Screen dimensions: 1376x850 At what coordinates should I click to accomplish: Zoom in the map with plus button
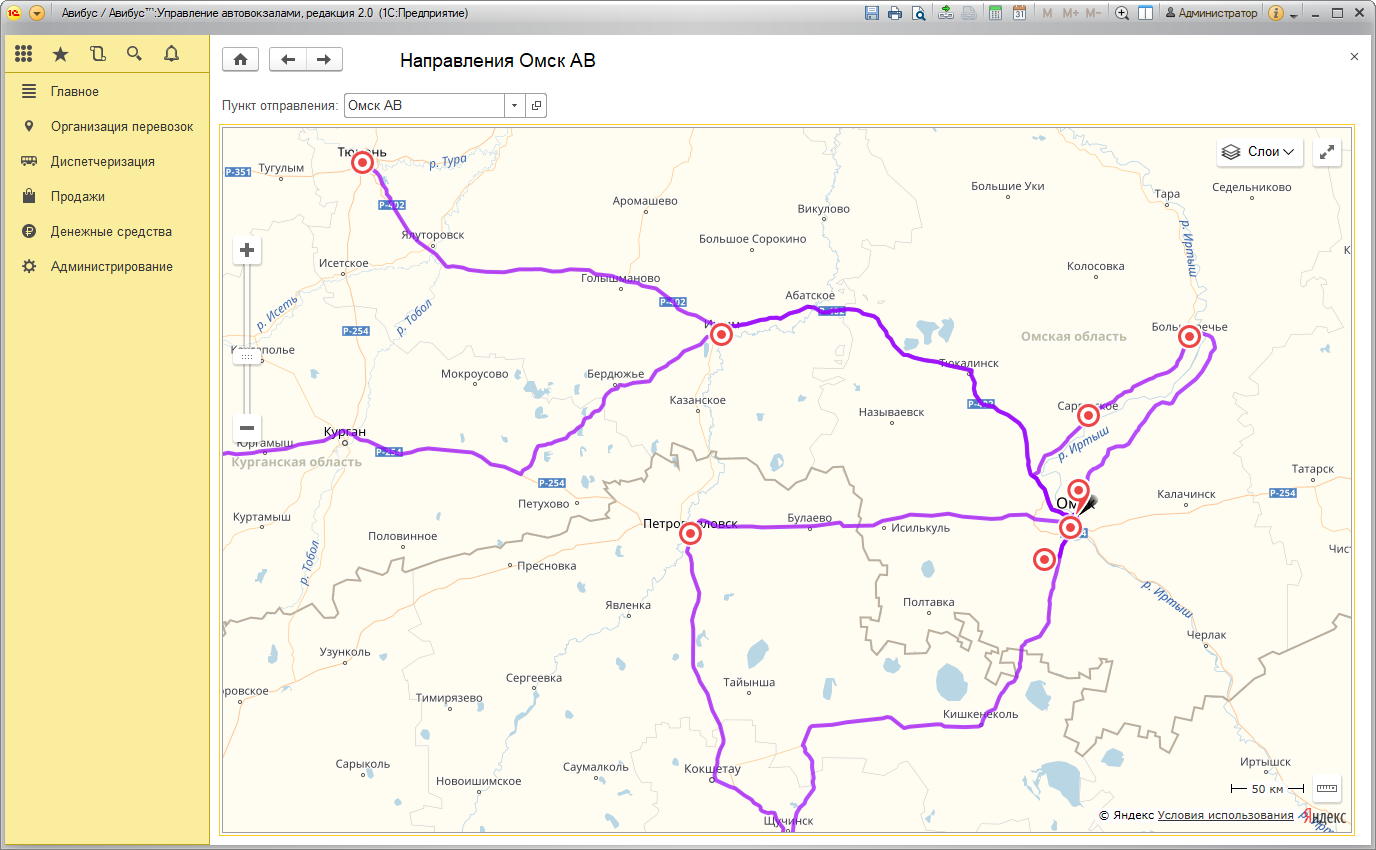pyautogui.click(x=247, y=251)
